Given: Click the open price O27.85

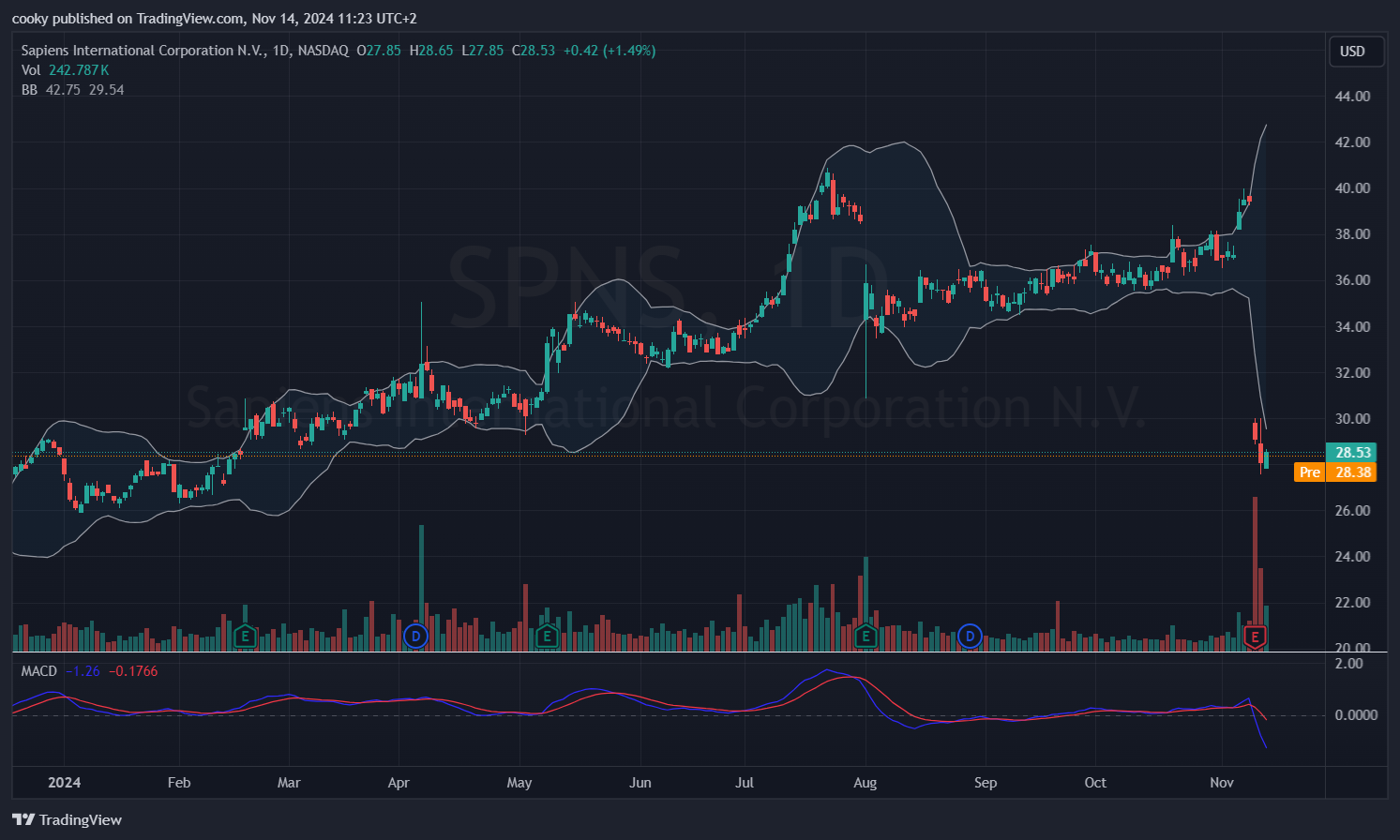Looking at the screenshot, I should 379,51.
